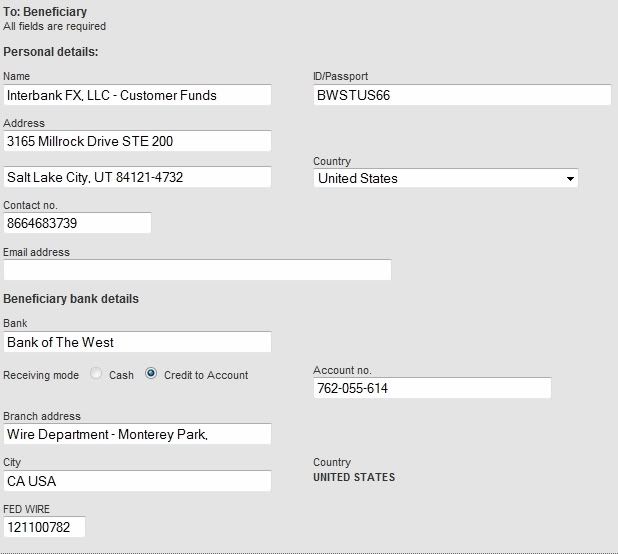Click the FED WIRE number field
The width and height of the screenshot is (618, 554).
pos(44,527)
